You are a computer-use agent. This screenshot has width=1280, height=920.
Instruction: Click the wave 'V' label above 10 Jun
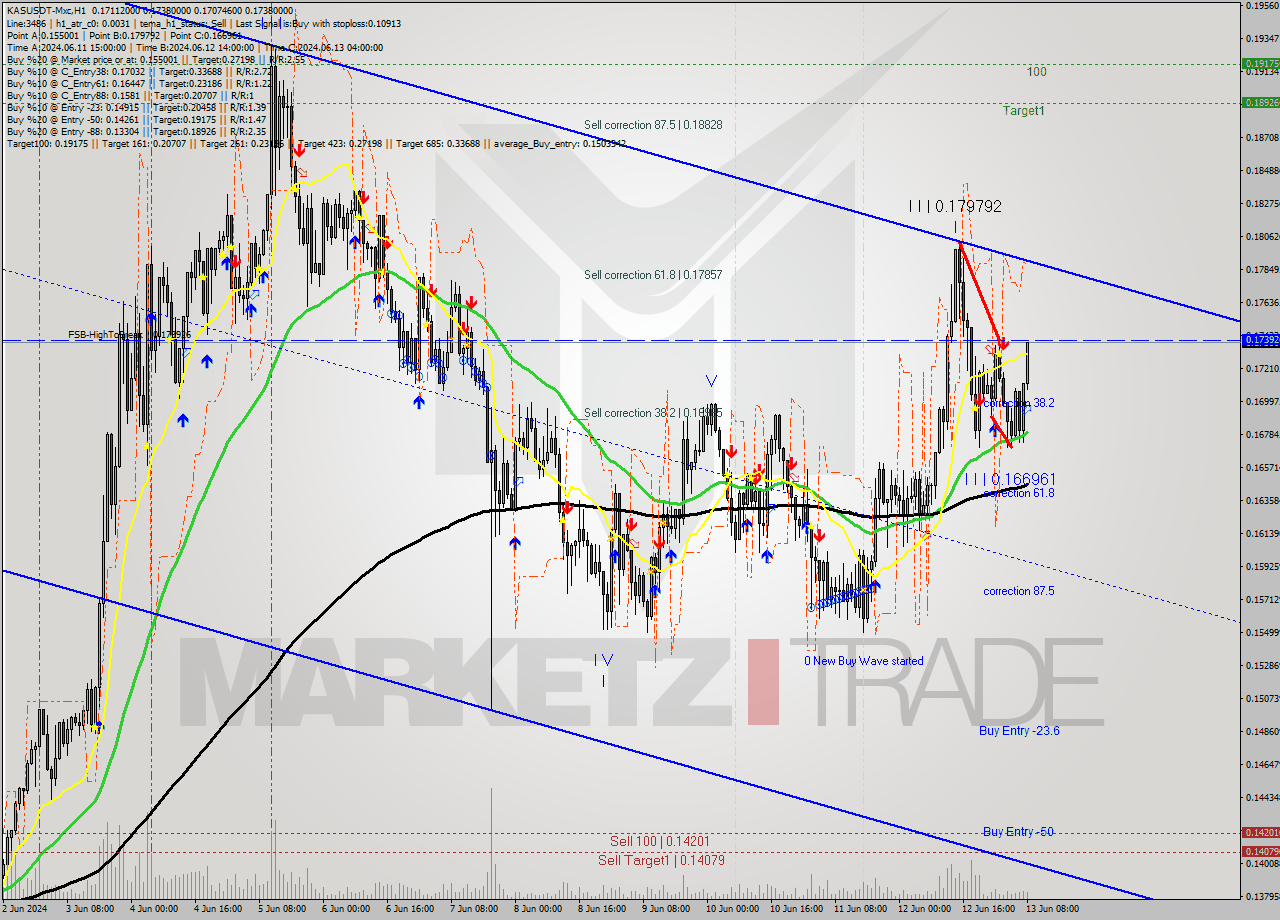coord(711,381)
